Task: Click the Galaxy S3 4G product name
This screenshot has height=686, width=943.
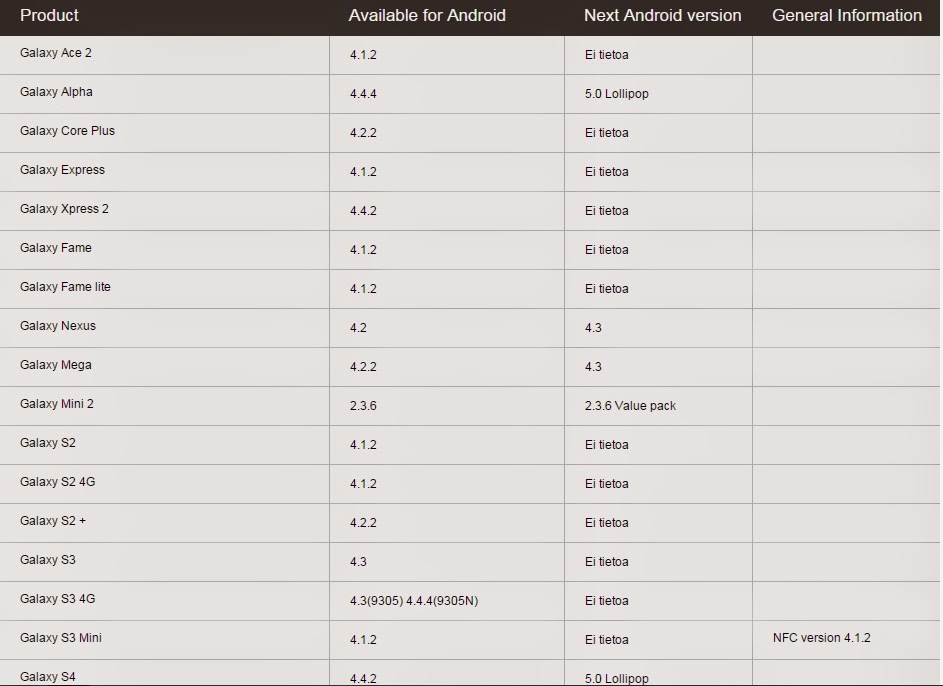Action: [x=58, y=599]
